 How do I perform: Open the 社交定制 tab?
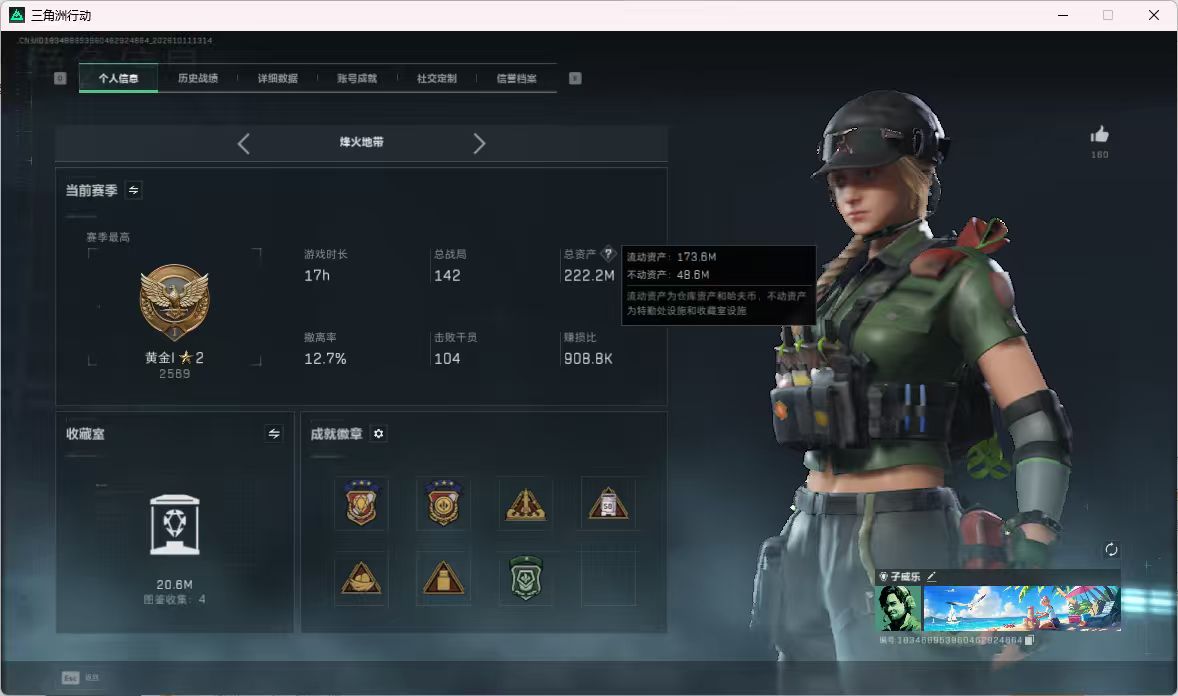pos(436,78)
